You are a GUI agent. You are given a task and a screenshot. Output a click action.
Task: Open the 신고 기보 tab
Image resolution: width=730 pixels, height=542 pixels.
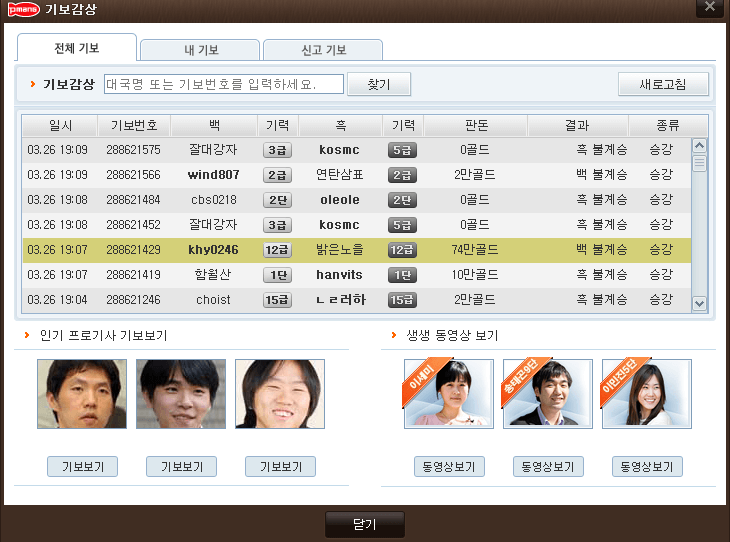click(323, 50)
